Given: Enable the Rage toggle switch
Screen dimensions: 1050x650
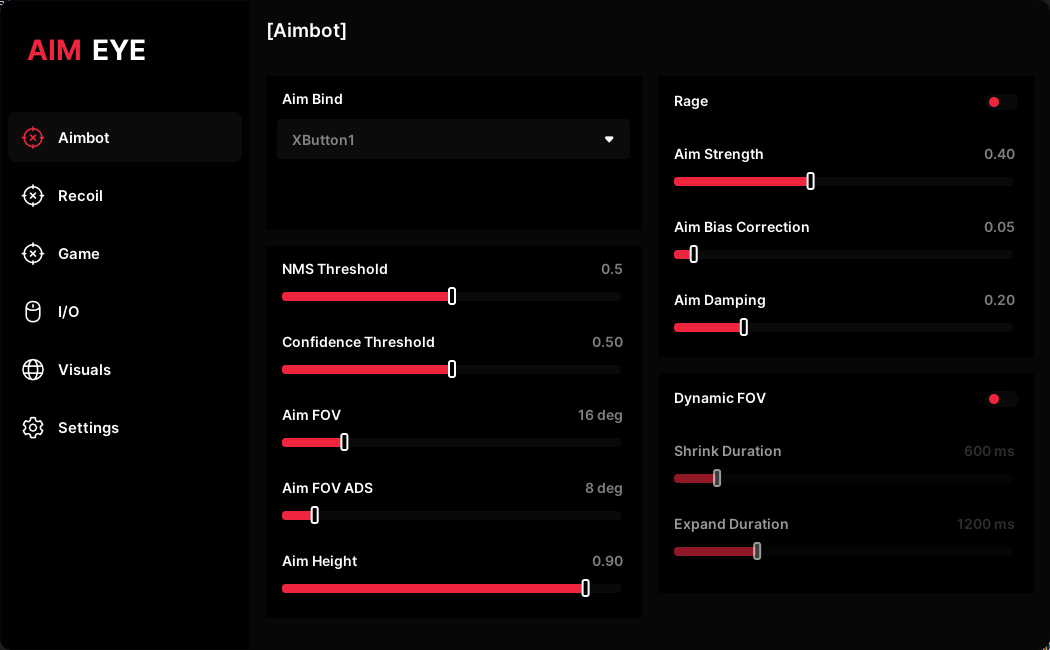Looking at the screenshot, I should [1001, 102].
